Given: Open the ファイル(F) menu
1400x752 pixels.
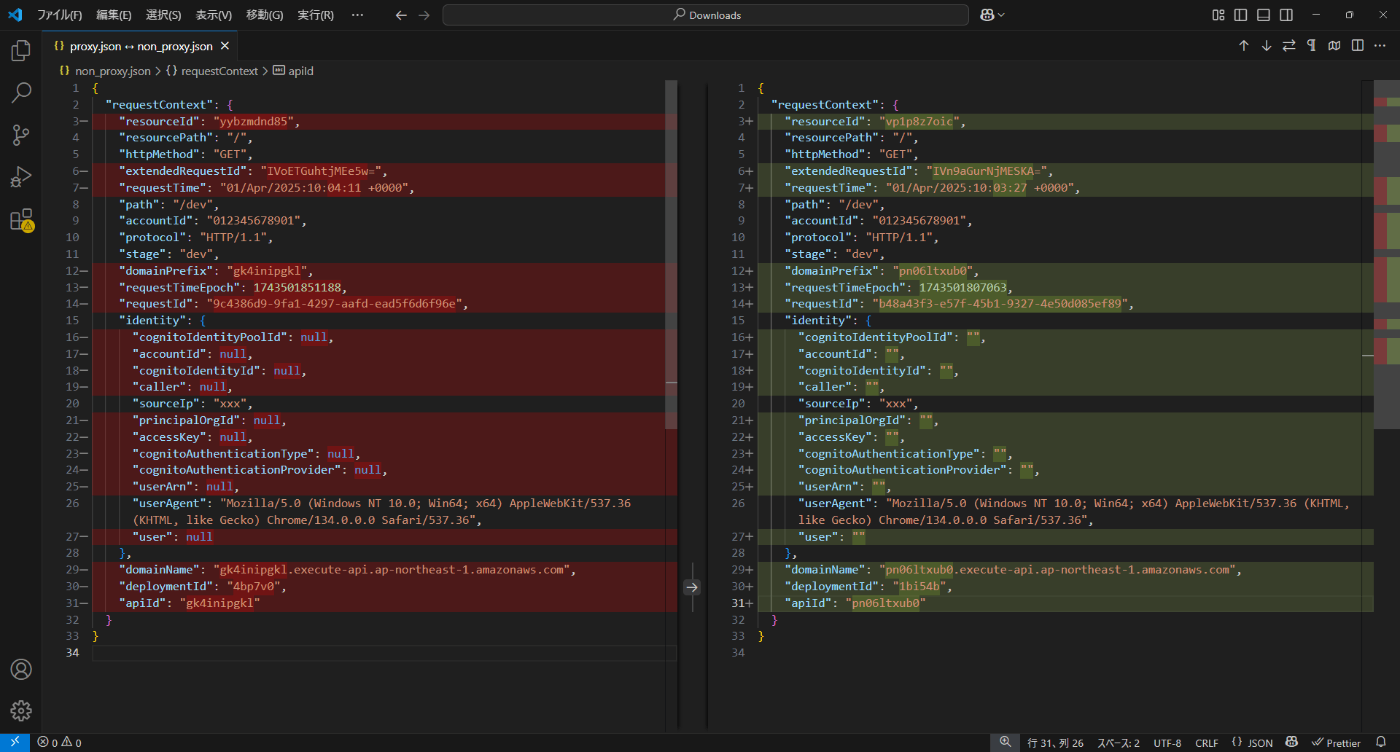Looking at the screenshot, I should pos(60,15).
